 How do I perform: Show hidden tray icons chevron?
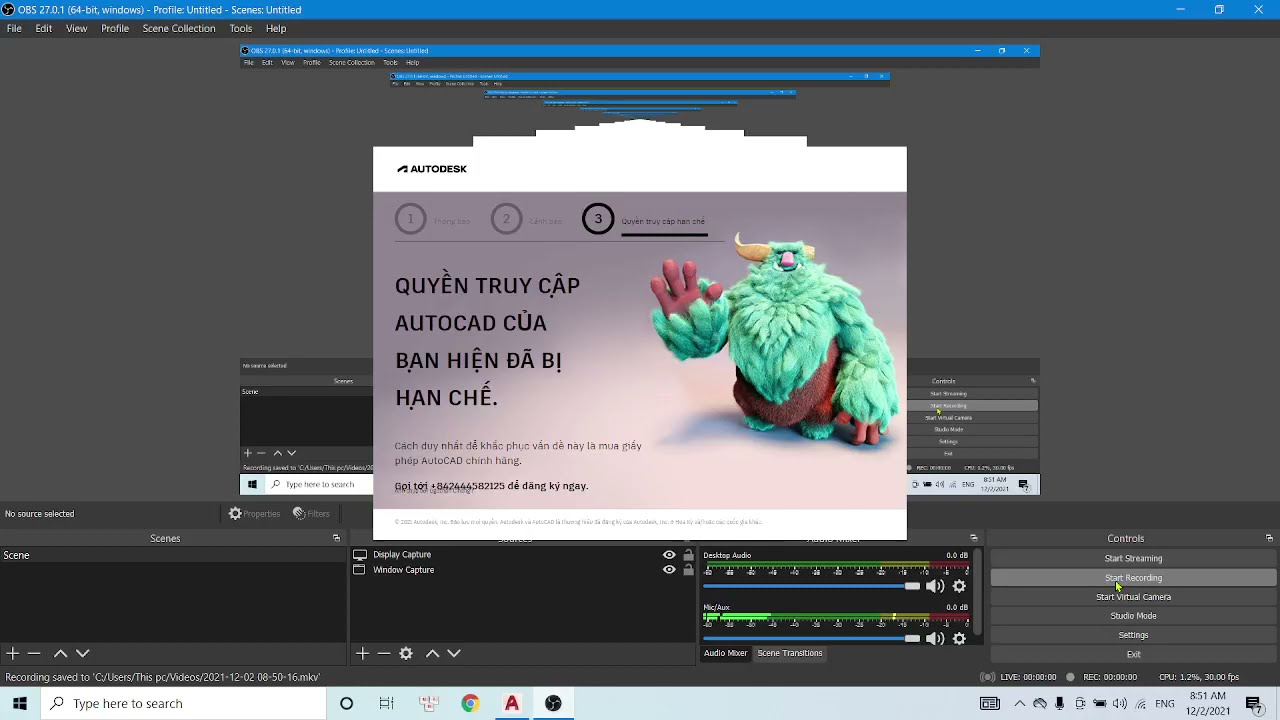[1020, 703]
